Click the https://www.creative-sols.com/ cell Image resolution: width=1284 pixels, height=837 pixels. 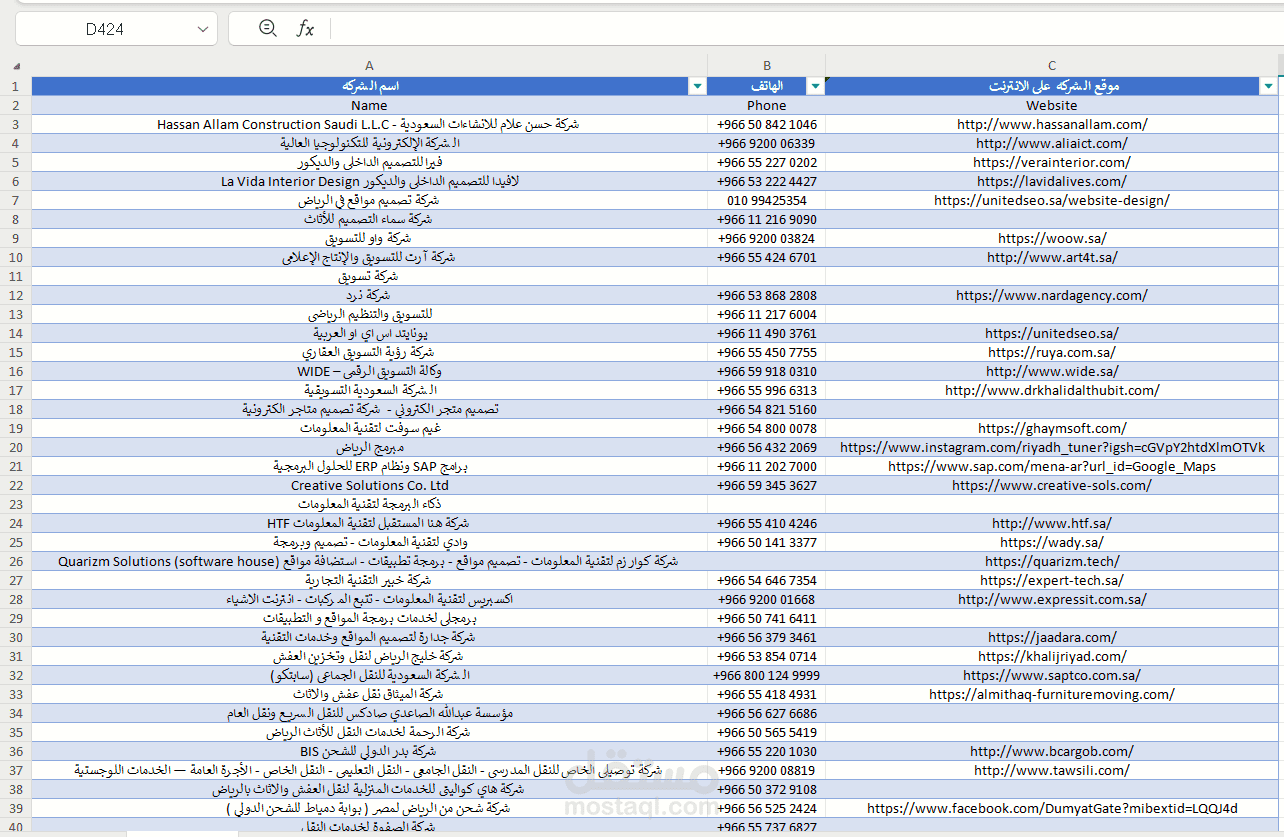click(x=1052, y=485)
